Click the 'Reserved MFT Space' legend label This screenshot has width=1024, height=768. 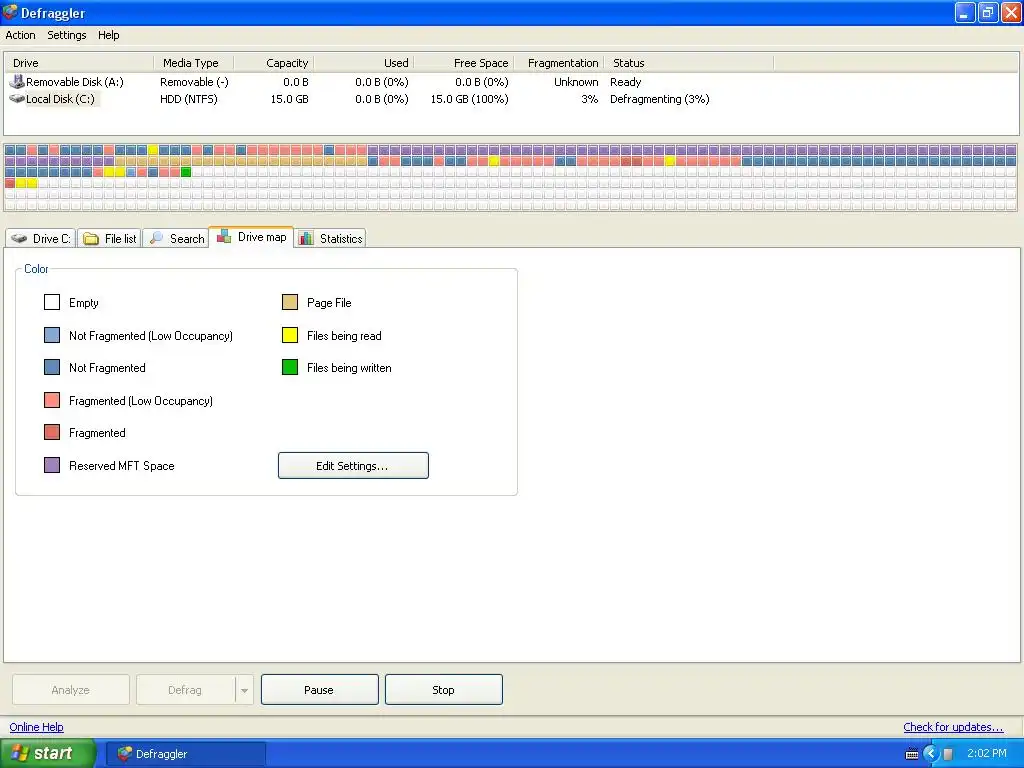tap(121, 466)
